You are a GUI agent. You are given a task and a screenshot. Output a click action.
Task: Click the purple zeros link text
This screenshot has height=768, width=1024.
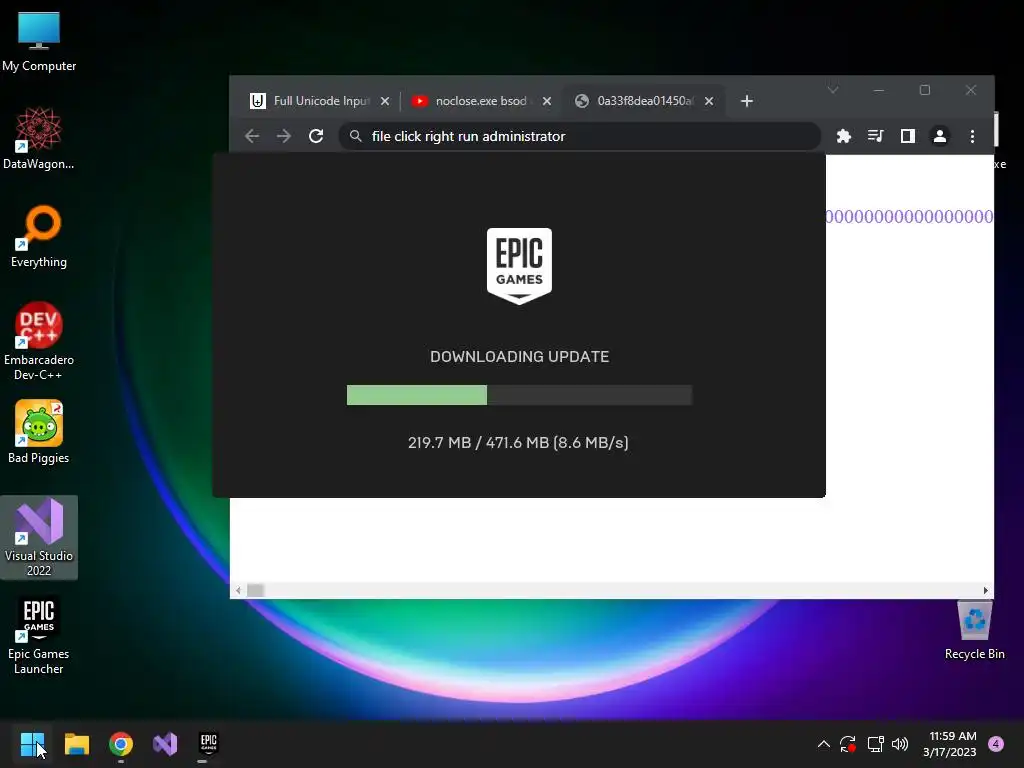click(909, 216)
